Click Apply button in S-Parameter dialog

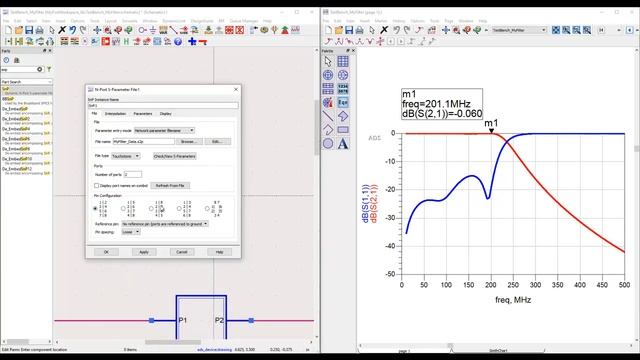144,252
